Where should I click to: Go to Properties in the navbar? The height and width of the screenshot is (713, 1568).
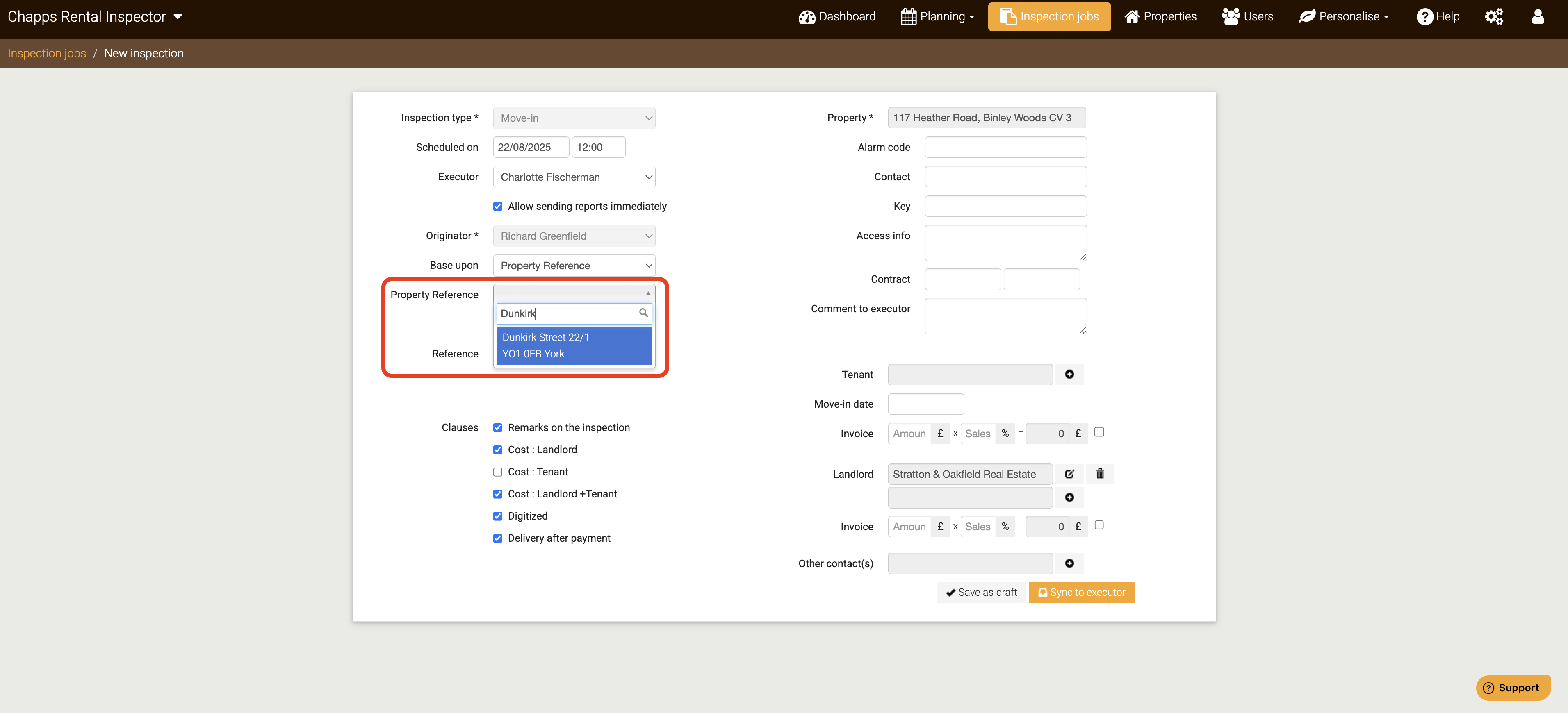click(x=1160, y=16)
